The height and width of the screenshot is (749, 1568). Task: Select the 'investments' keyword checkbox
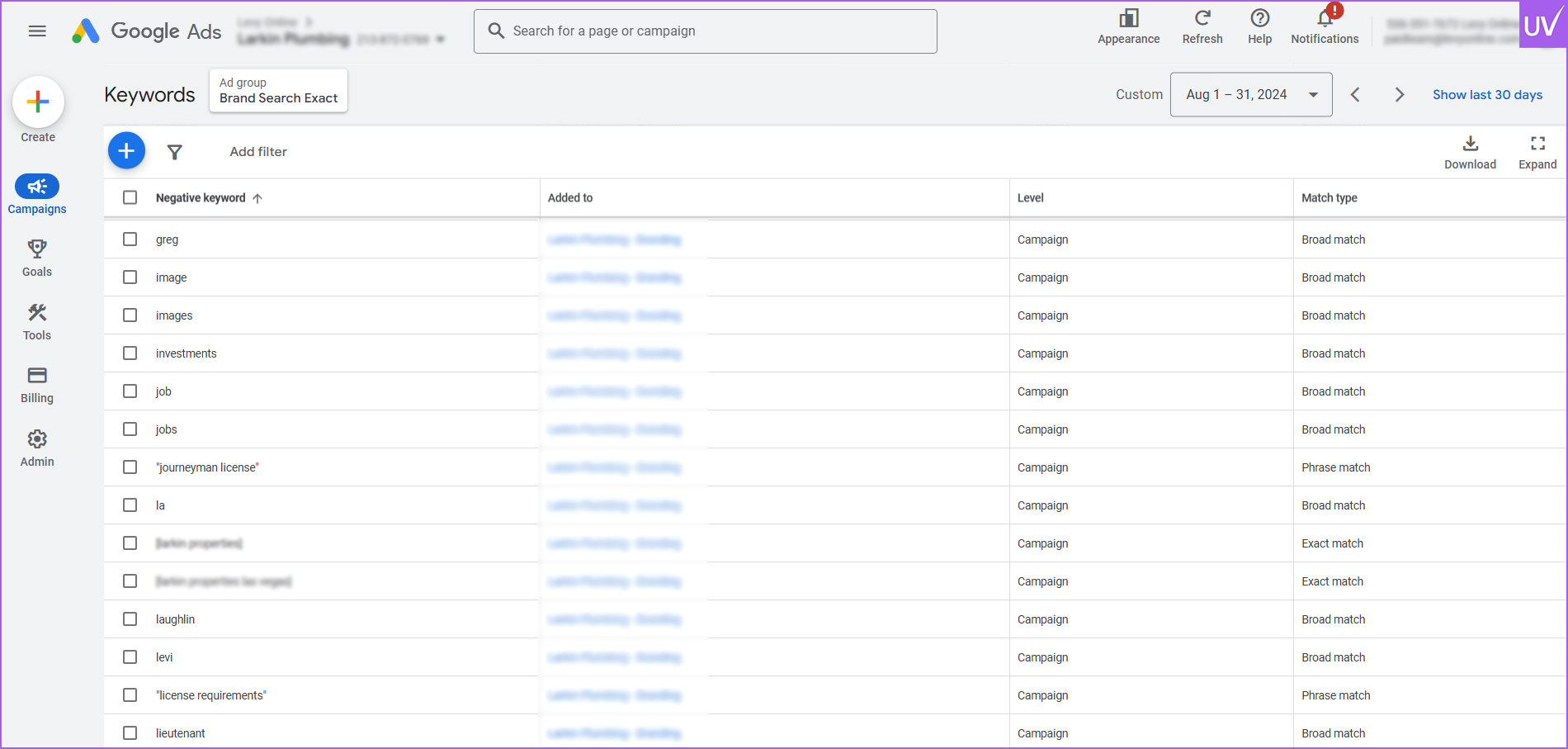click(130, 353)
